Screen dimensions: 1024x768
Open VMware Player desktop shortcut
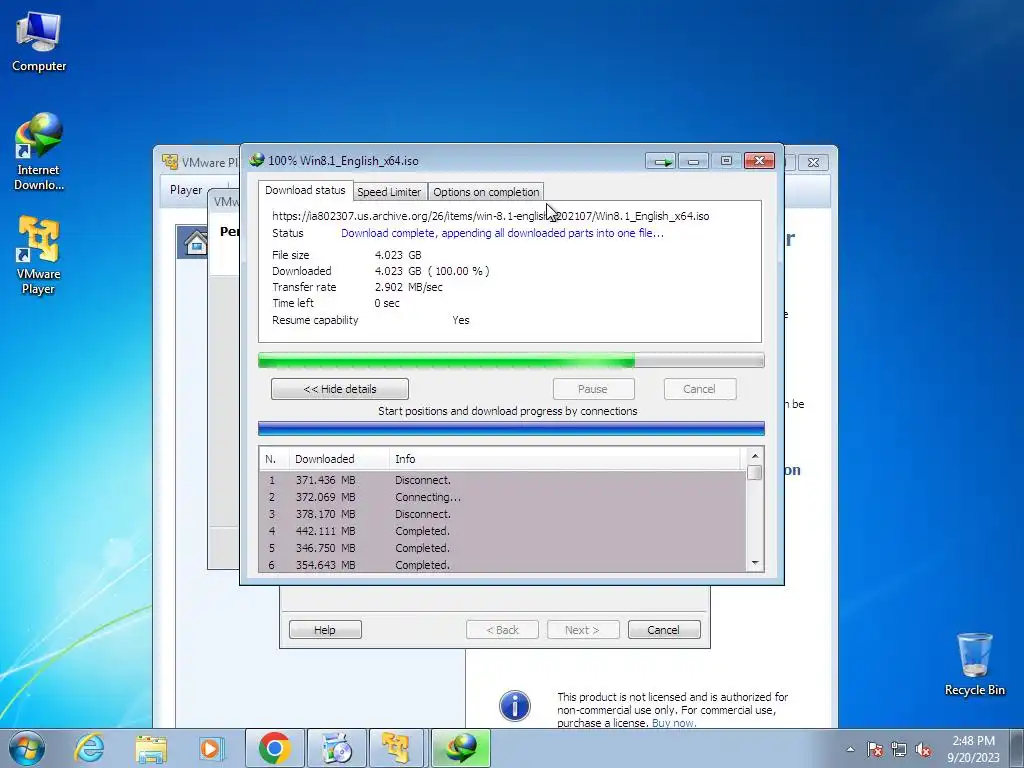39,255
